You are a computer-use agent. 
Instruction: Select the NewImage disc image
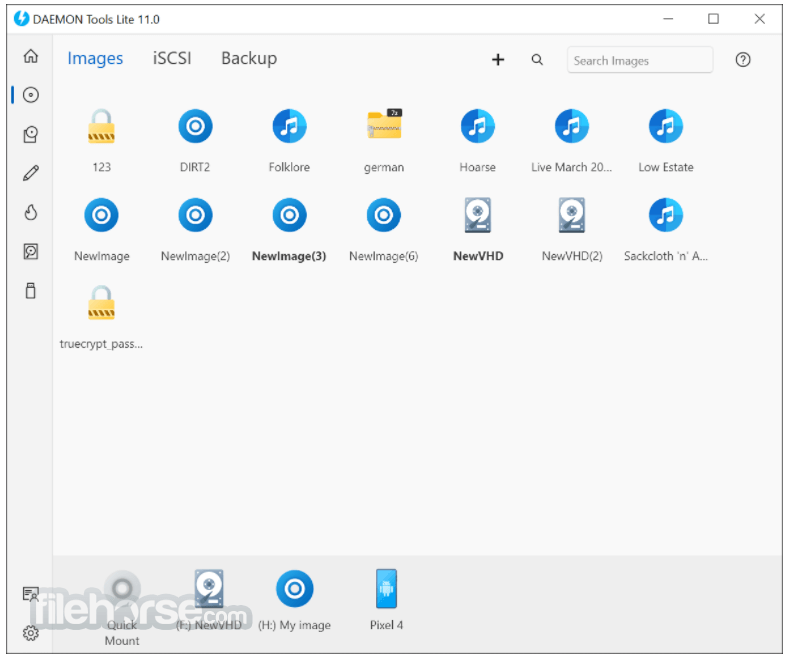point(102,230)
